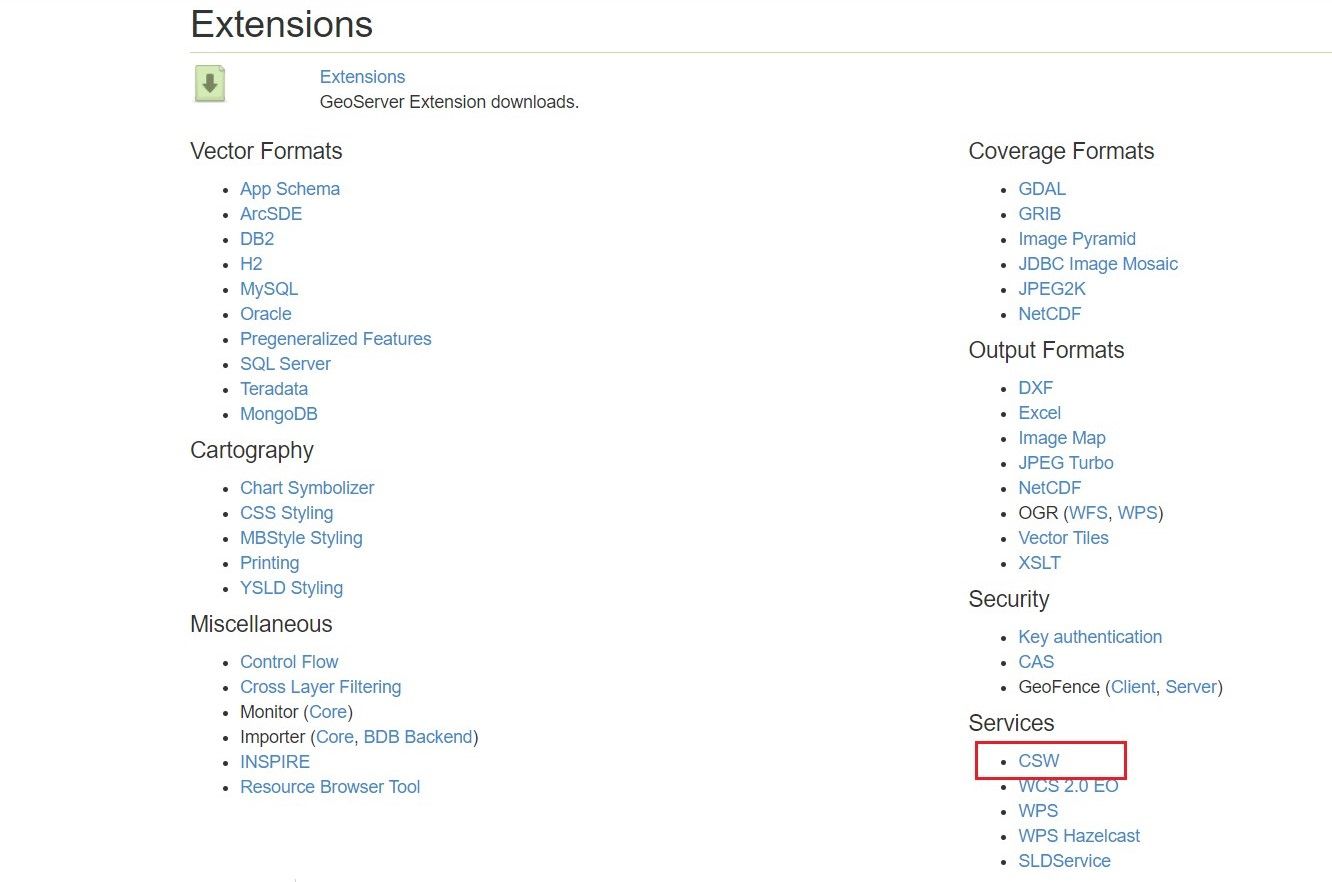Viewport: 1332px width, 882px height.
Task: Click the Control Flow miscellaneous extension
Action: click(289, 661)
